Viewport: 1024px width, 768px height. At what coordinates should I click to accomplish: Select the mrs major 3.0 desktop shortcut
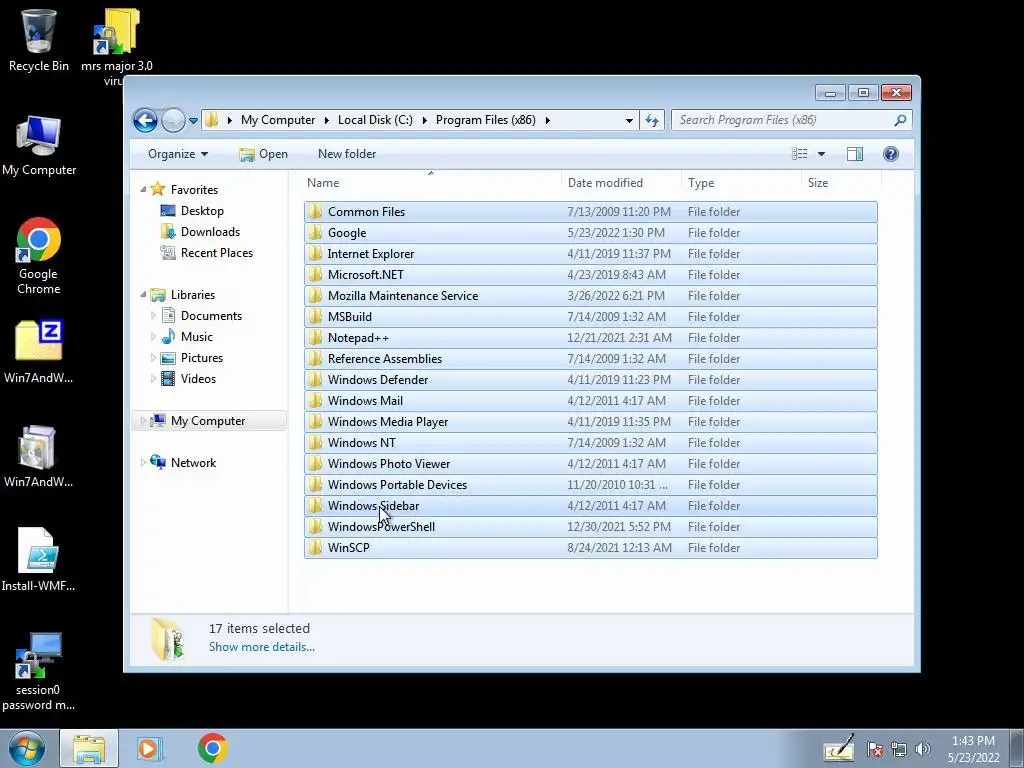pyautogui.click(x=116, y=46)
